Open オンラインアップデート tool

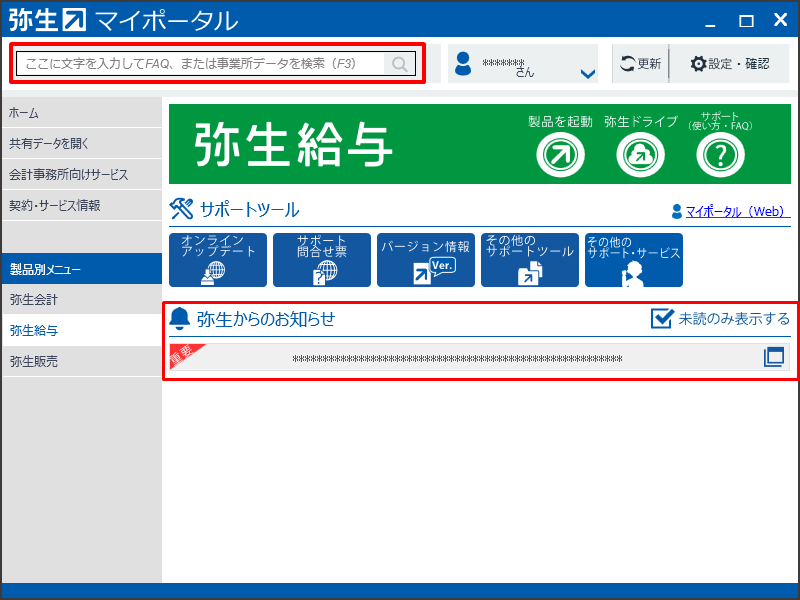pyautogui.click(x=218, y=260)
